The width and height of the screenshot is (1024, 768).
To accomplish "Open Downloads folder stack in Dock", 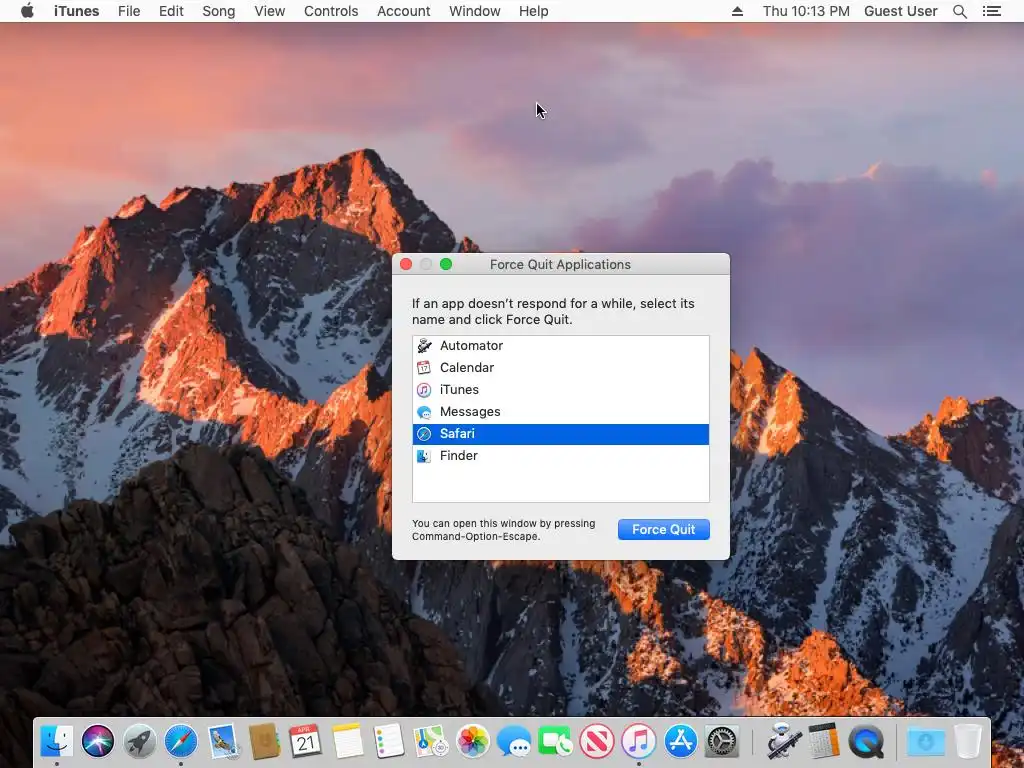I will pyautogui.click(x=926, y=741).
